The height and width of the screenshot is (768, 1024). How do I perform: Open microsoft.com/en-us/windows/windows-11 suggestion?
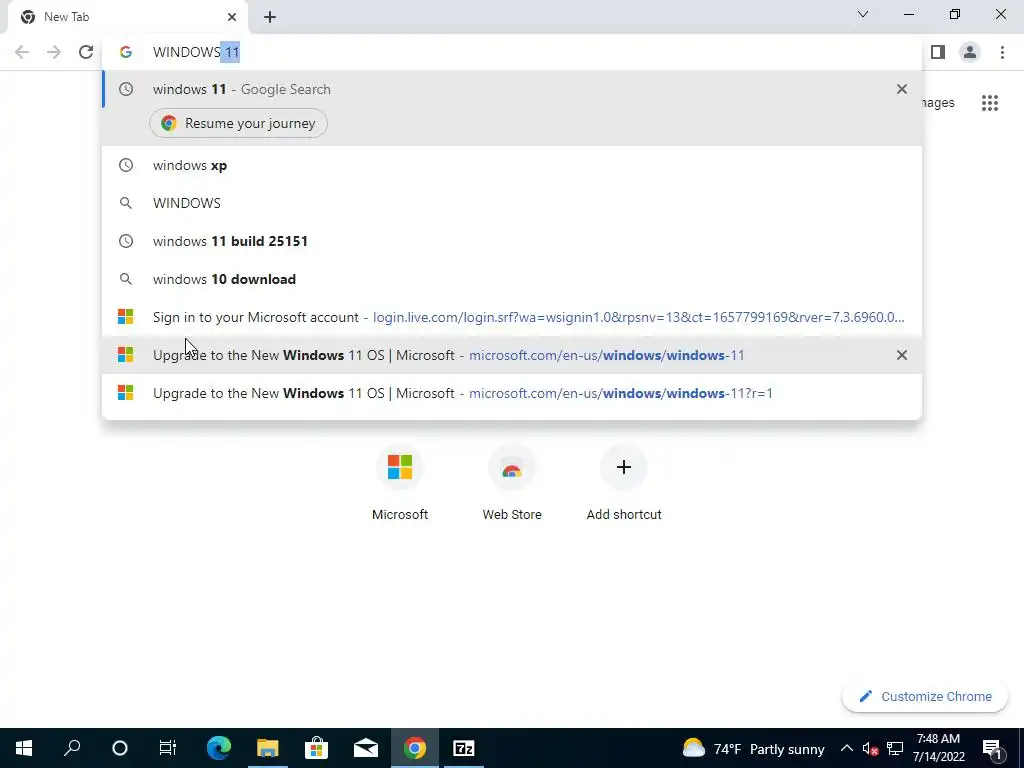coord(512,355)
